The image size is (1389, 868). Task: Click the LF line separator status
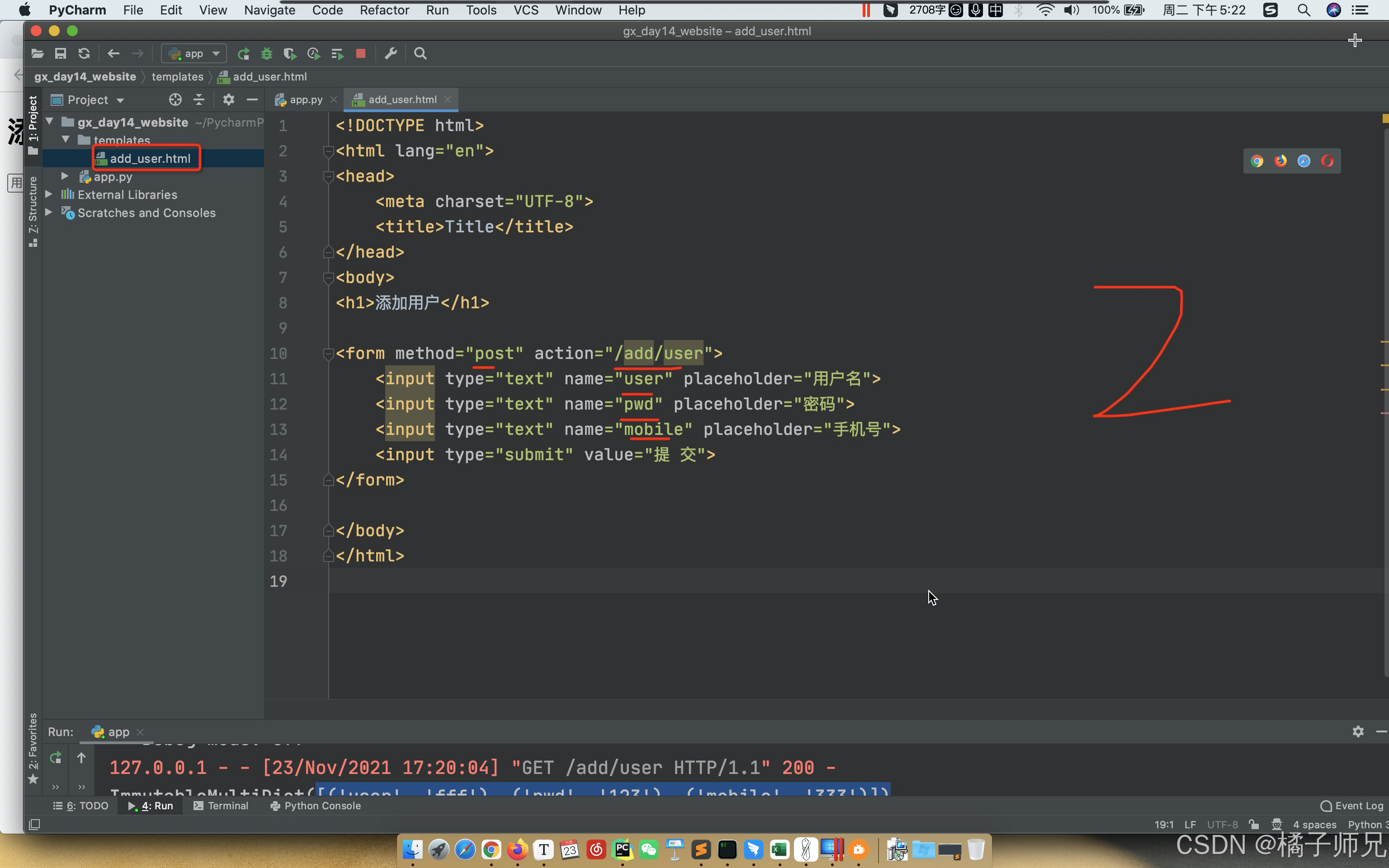click(x=1191, y=825)
